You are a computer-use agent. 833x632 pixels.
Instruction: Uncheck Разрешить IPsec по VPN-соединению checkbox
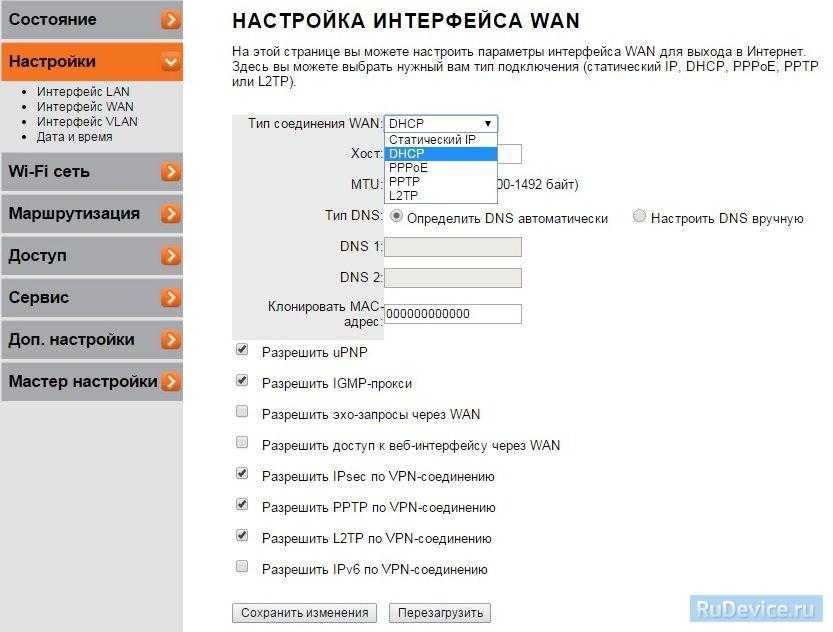click(x=242, y=473)
